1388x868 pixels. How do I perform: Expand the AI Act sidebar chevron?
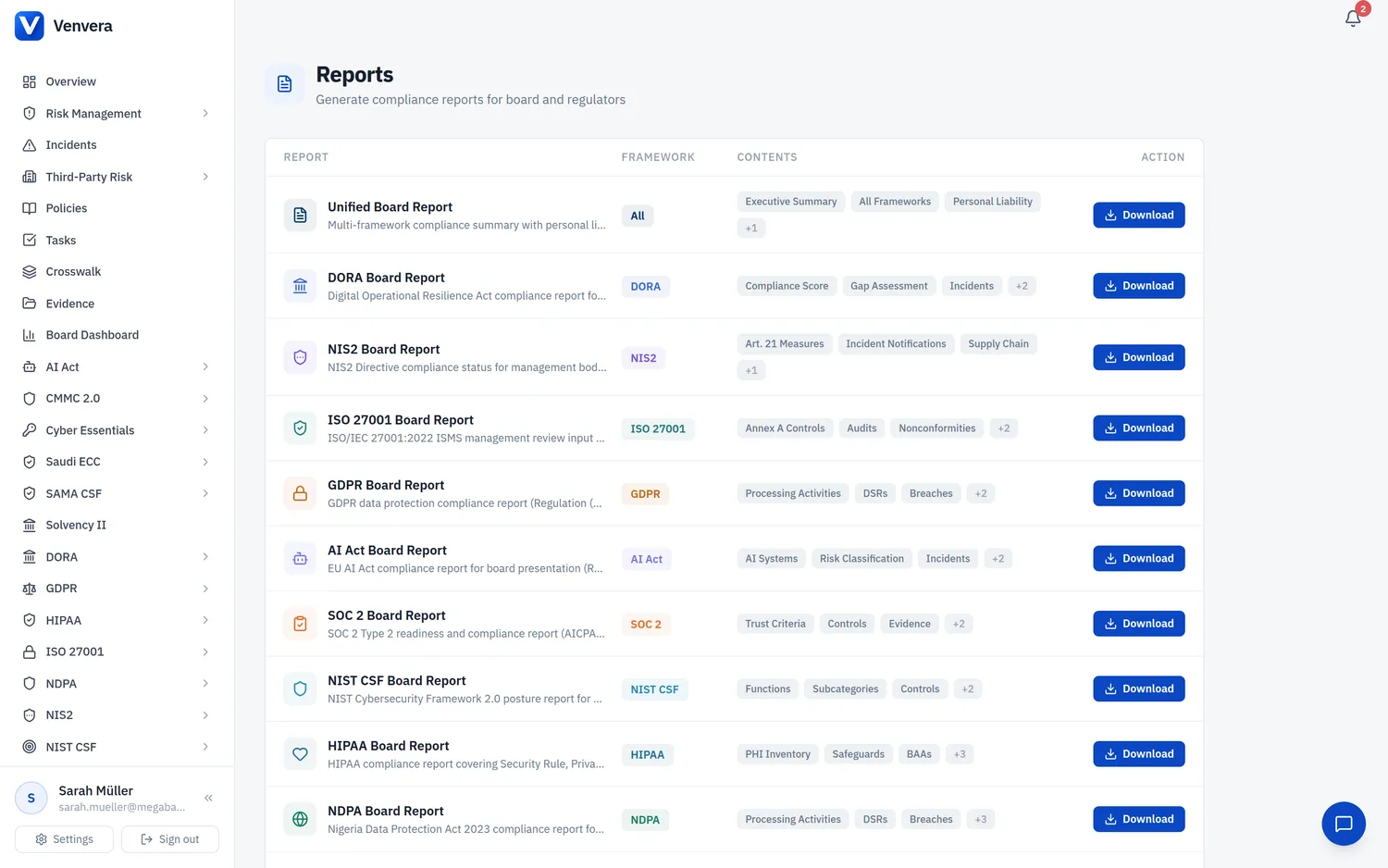[205, 367]
